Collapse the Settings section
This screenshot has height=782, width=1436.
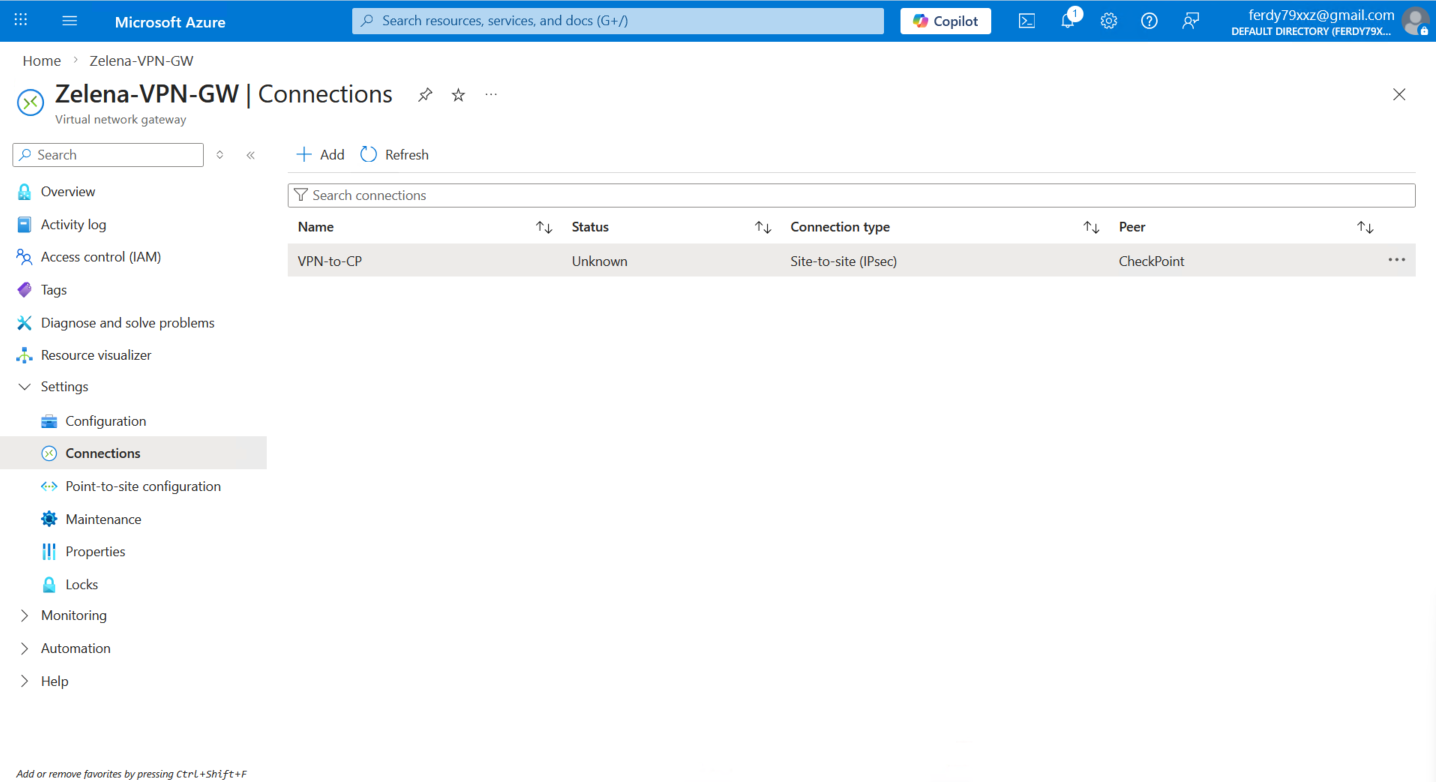25,387
